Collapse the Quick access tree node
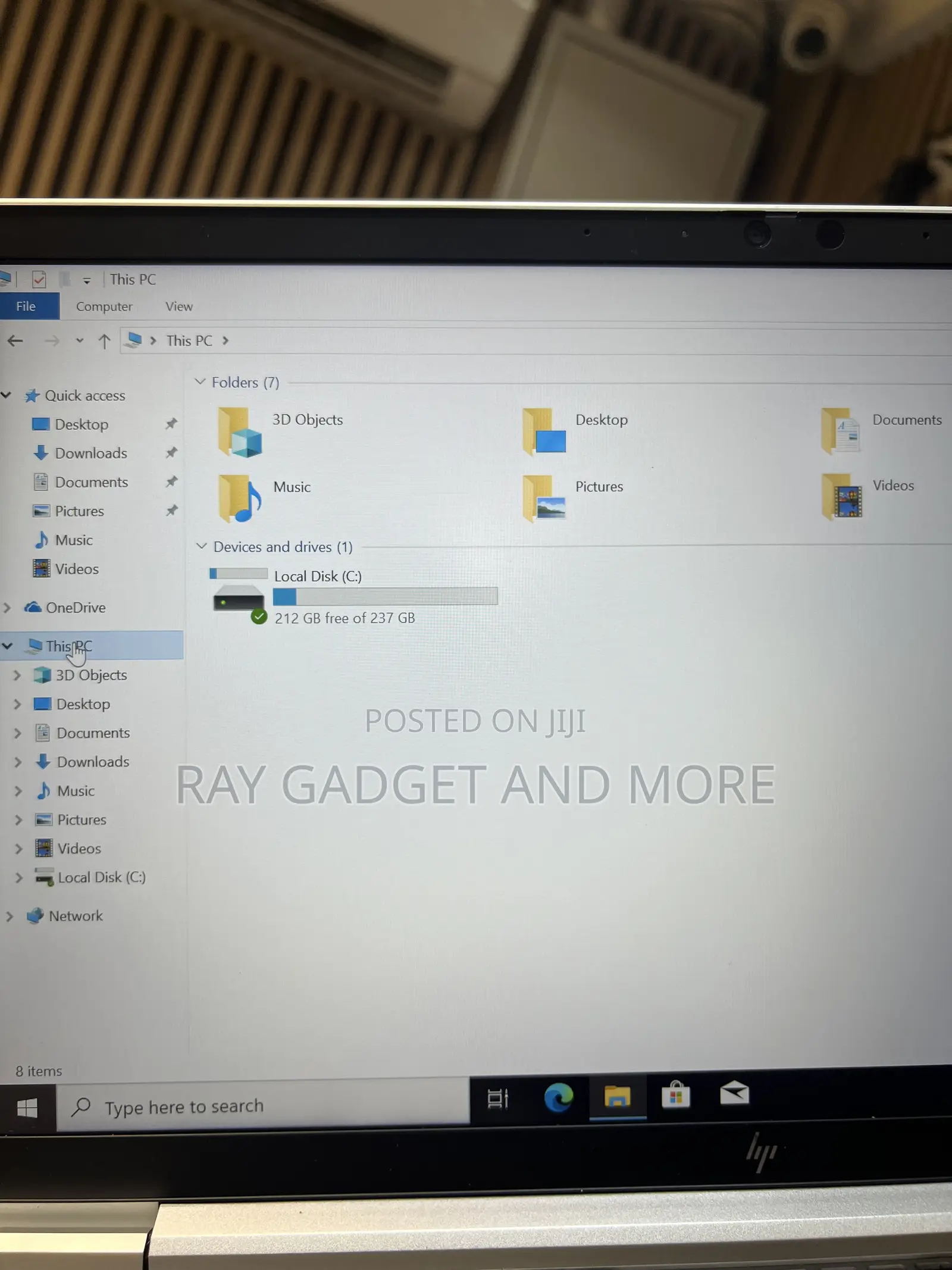Image resolution: width=952 pixels, height=1270 pixels. (x=7, y=395)
